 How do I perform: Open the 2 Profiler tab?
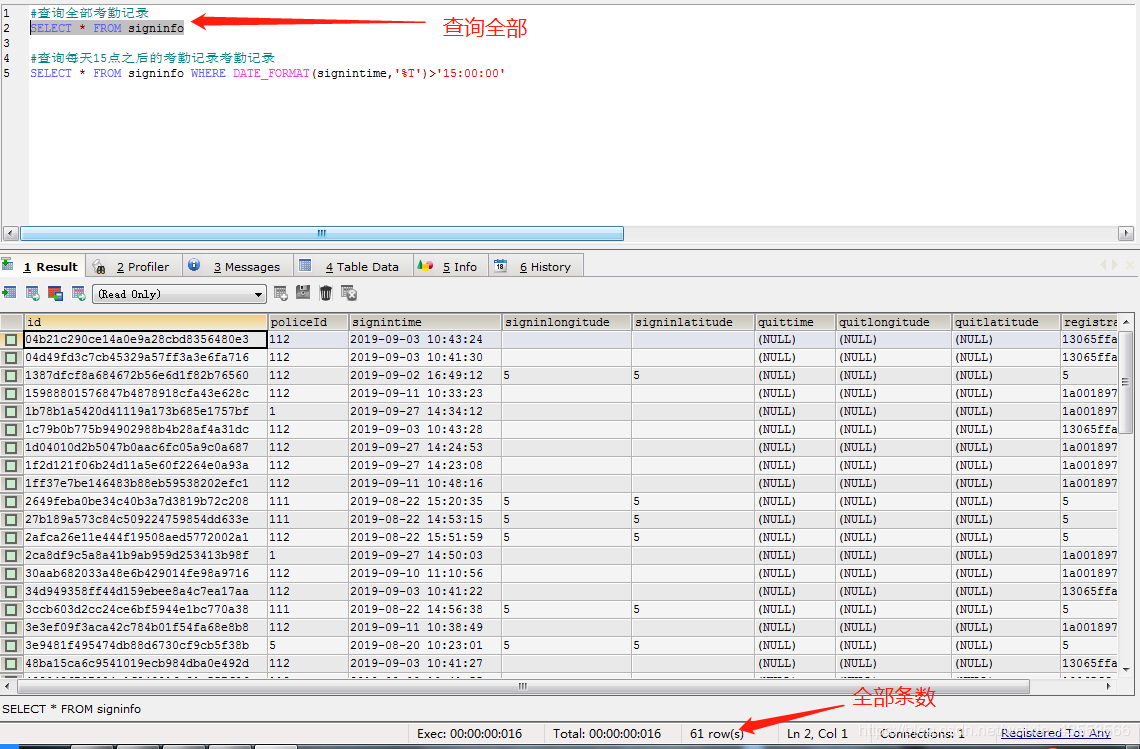click(x=135, y=267)
